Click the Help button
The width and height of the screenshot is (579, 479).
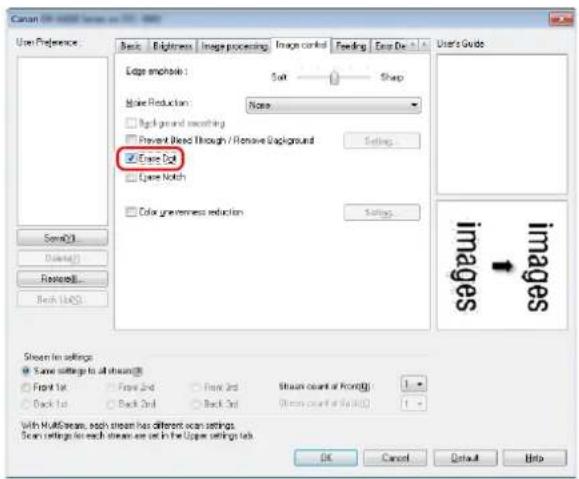pyautogui.click(x=535, y=458)
